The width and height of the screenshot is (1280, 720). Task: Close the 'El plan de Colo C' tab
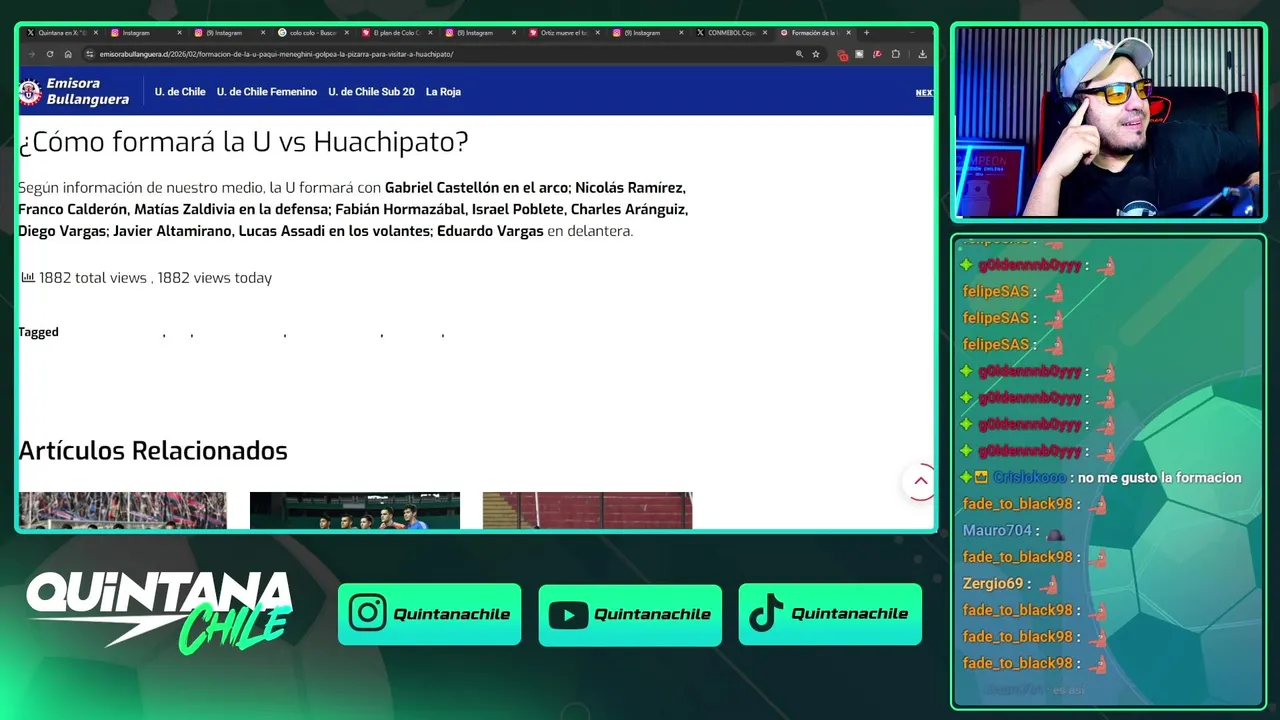coord(431,33)
